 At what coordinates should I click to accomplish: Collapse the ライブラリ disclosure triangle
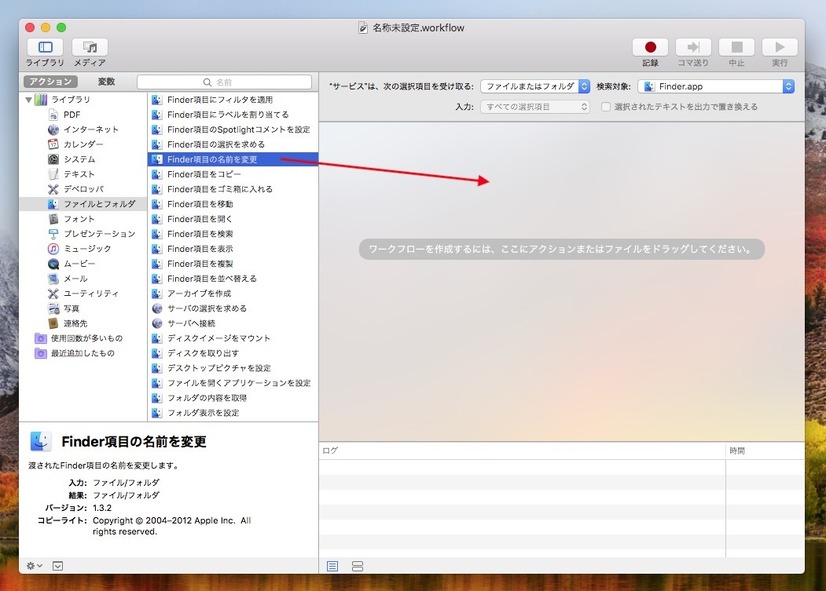click(28, 99)
